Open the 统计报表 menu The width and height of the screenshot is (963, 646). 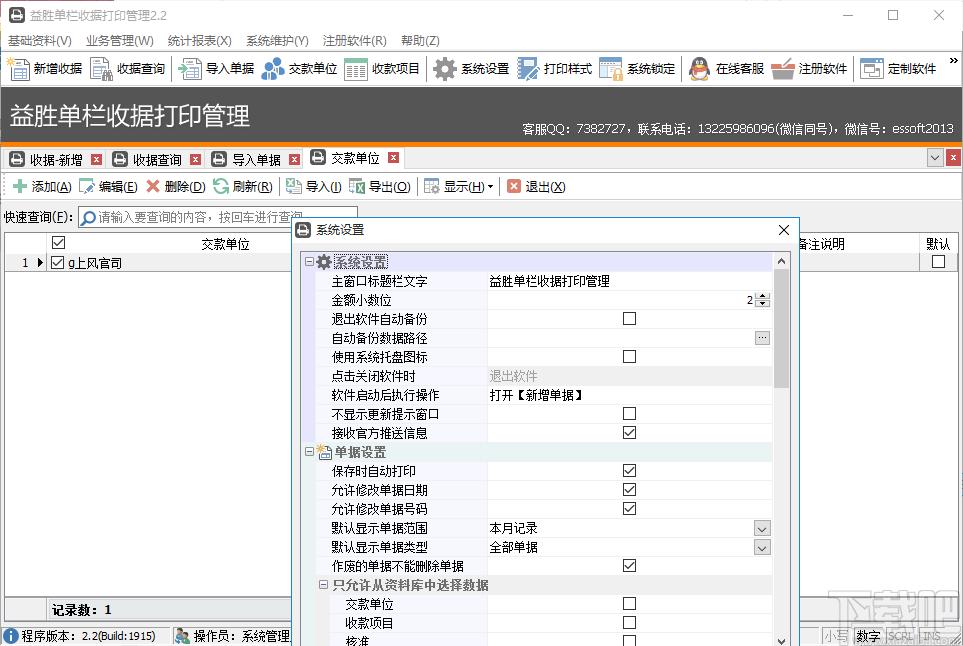click(x=200, y=41)
